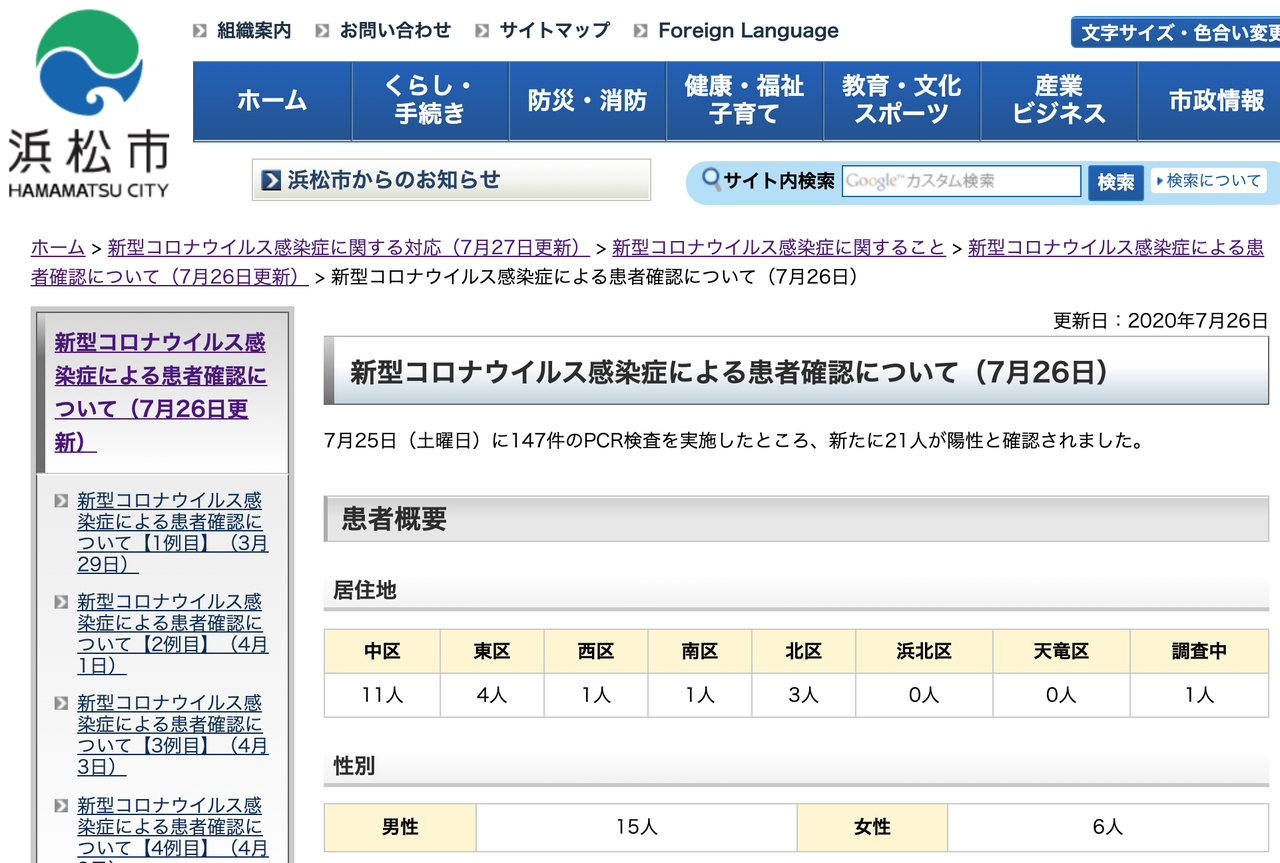Click the Hamamatsu City logo
The image size is (1280, 863).
point(89,105)
